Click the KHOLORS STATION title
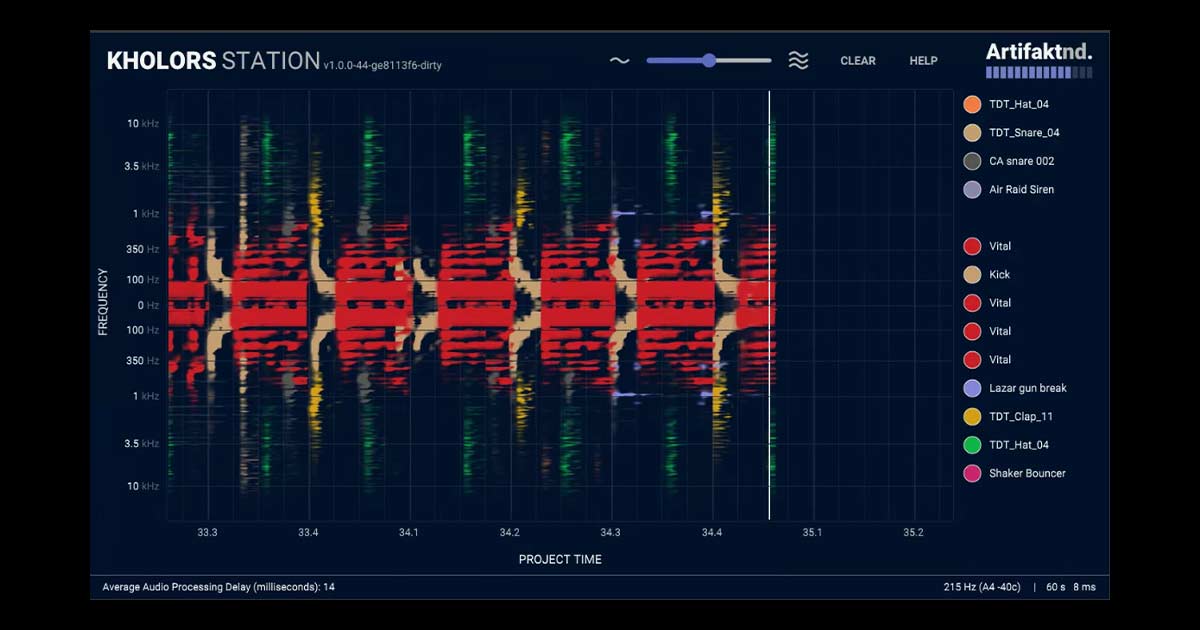 213,61
